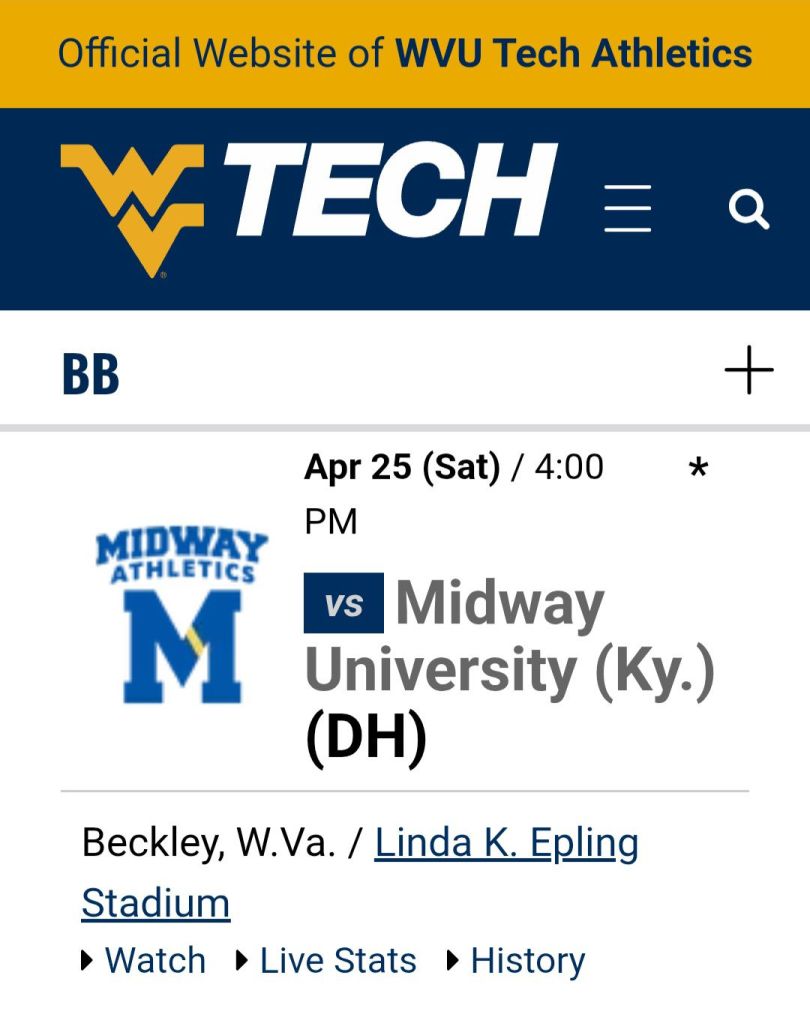This screenshot has width=810, height=1023.
Task: Click the triangle arrow beside Watch
Action: pyautogui.click(x=88, y=961)
